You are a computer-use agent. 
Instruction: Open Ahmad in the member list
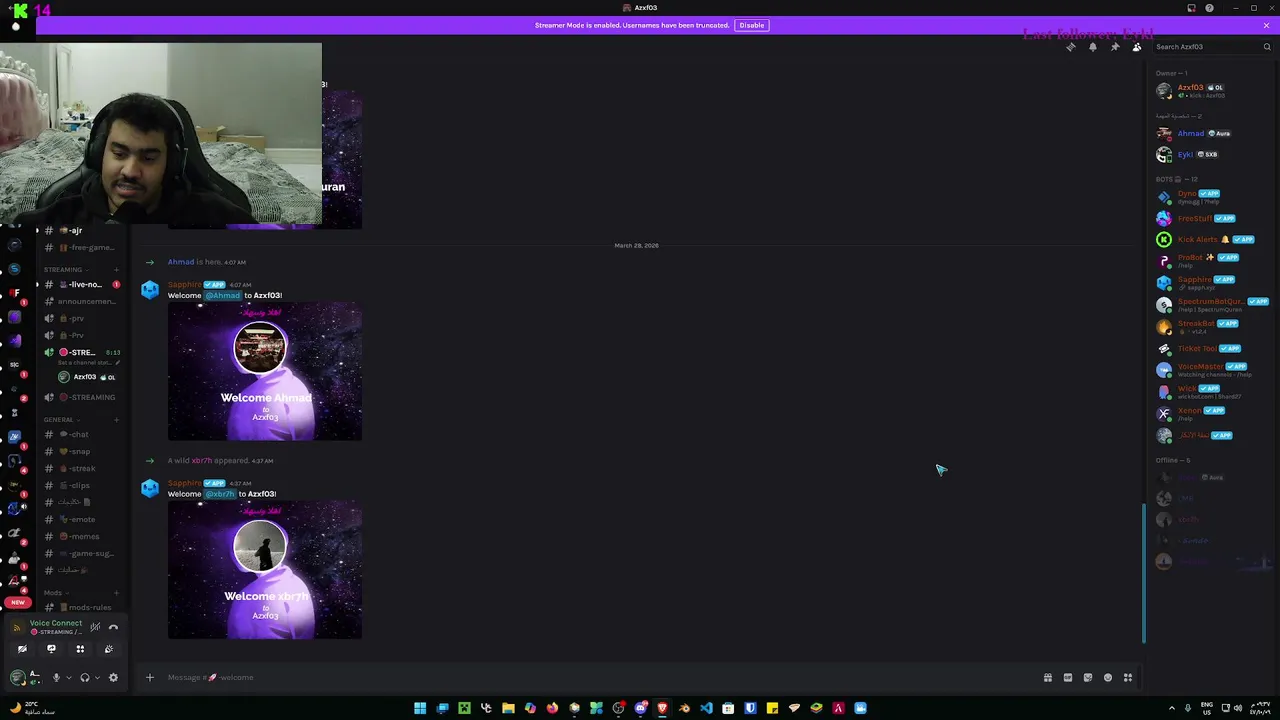pyautogui.click(x=1212, y=134)
